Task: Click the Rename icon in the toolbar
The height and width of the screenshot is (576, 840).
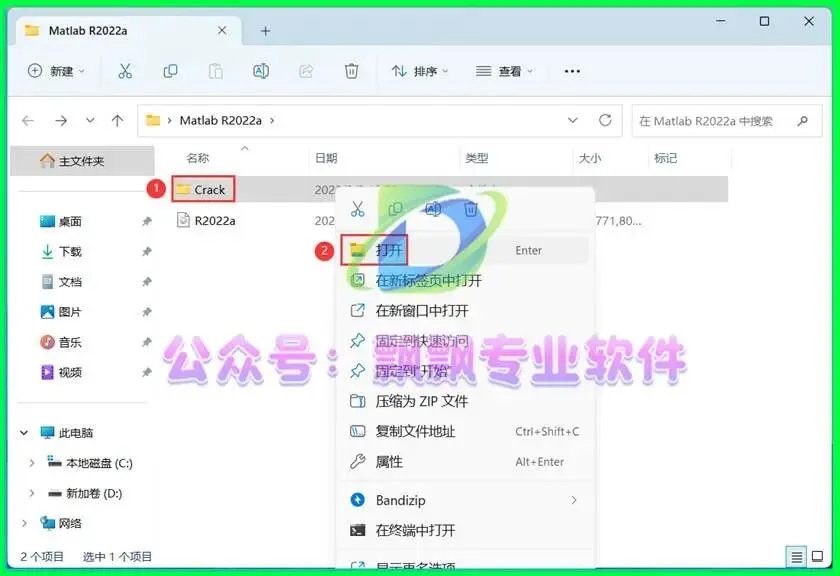Action: click(x=261, y=71)
